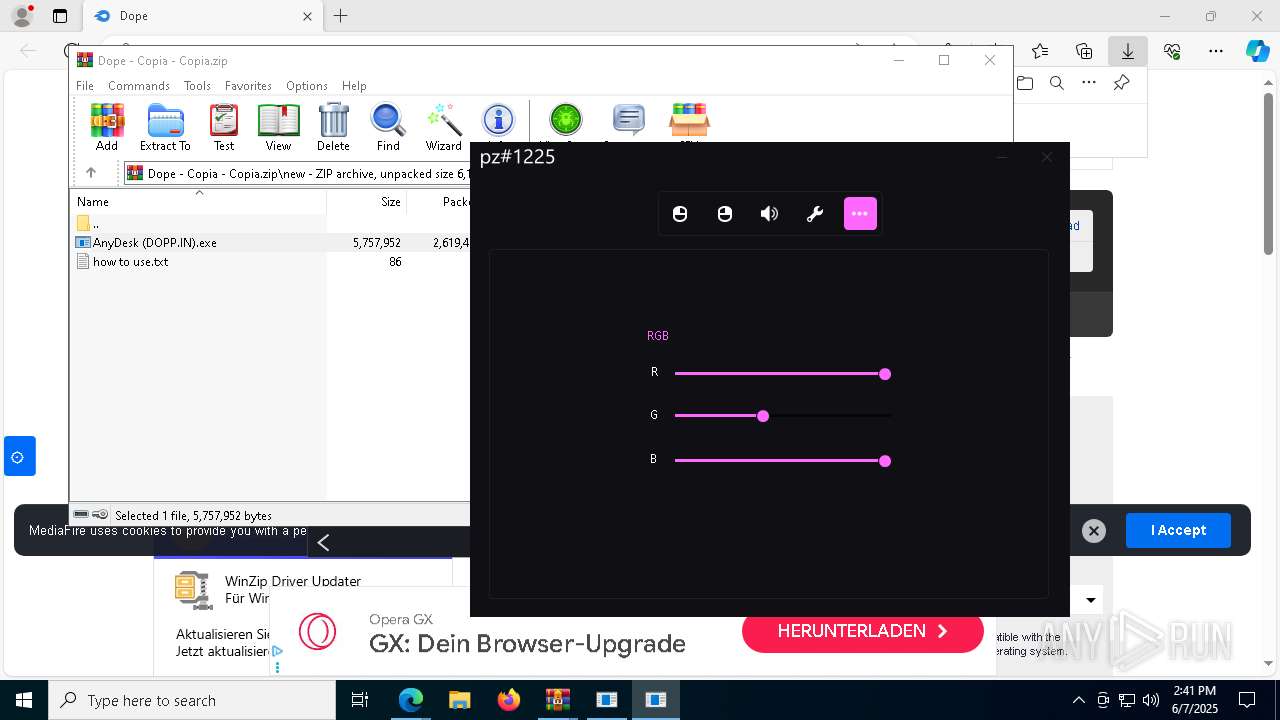Go up one folder level in WinRAR
Image resolution: width=1280 pixels, height=720 pixels.
pyautogui.click(x=90, y=173)
